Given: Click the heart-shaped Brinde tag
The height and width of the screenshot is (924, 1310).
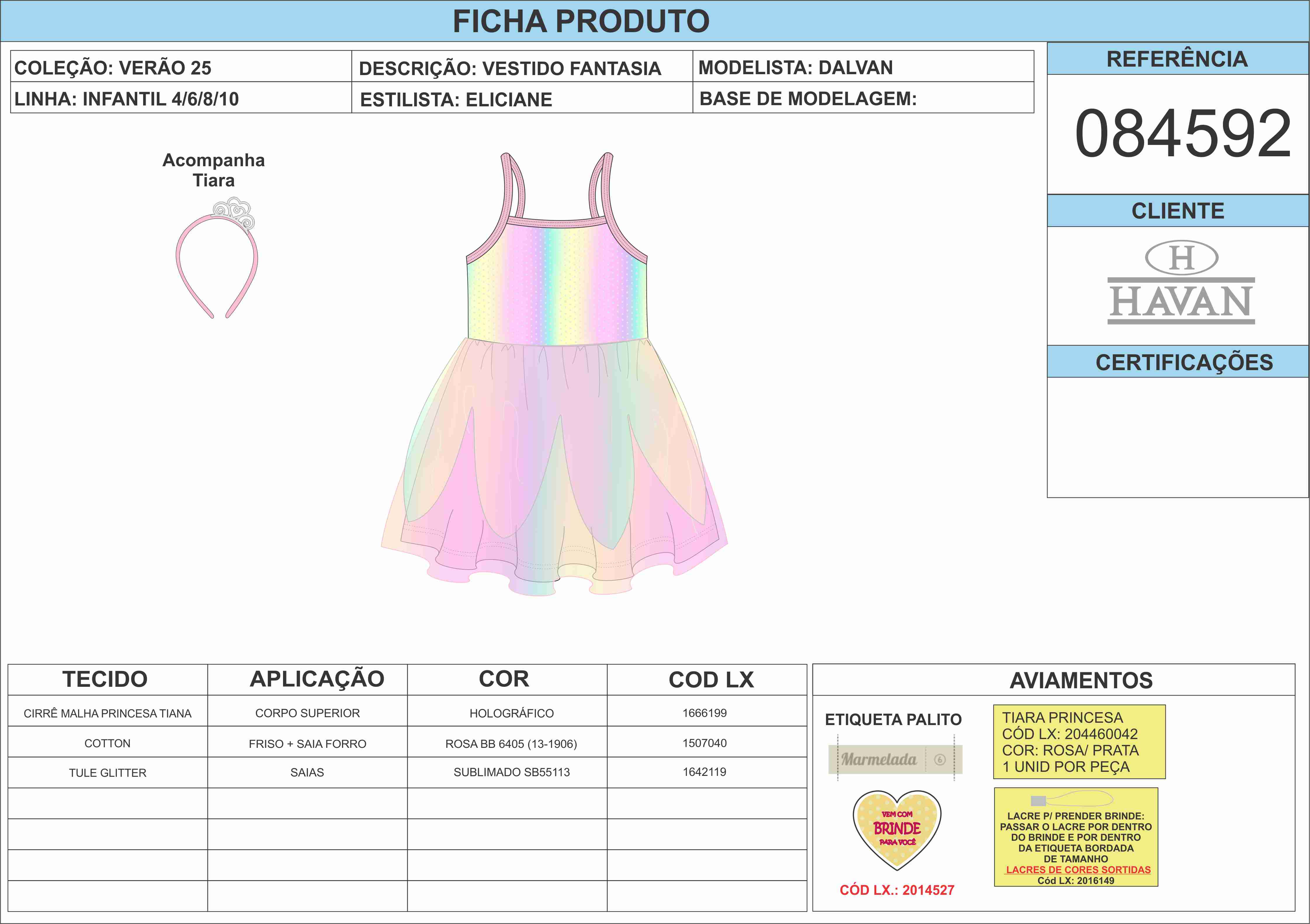Looking at the screenshot, I should pos(897,829).
